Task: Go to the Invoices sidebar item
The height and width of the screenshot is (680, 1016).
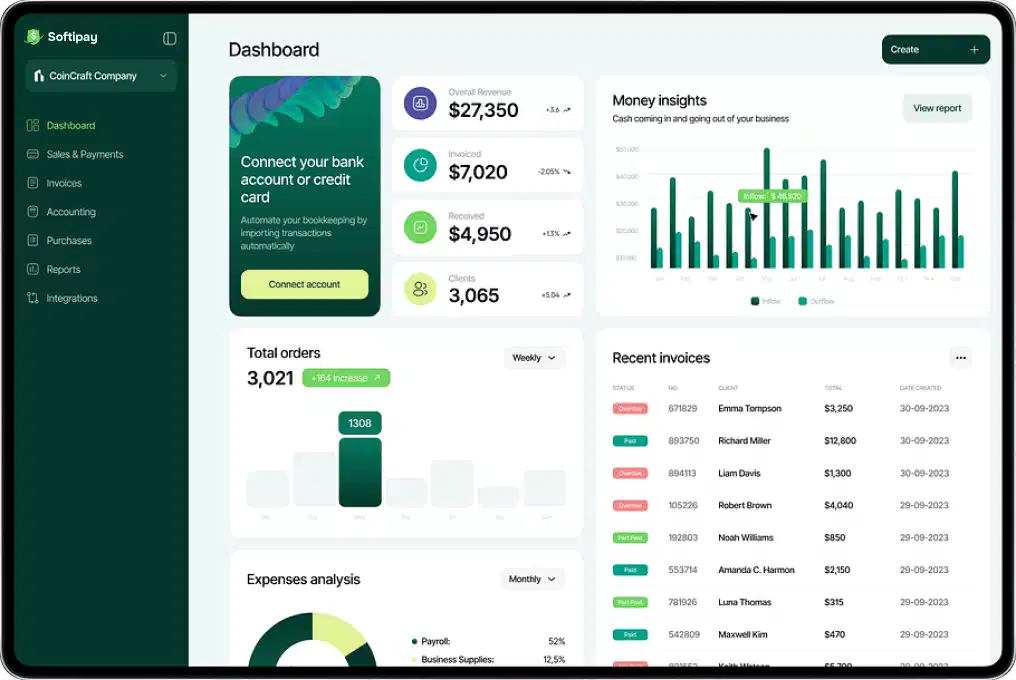Action: (64, 184)
